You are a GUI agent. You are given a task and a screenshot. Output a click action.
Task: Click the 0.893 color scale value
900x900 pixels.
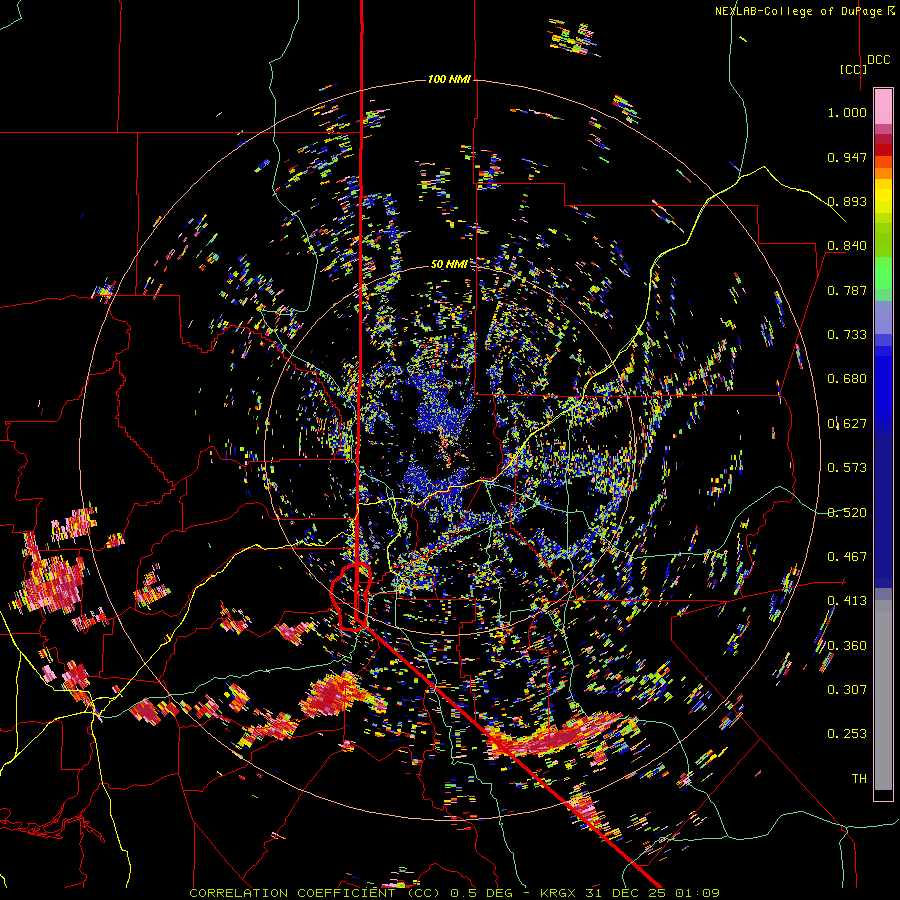(x=847, y=201)
